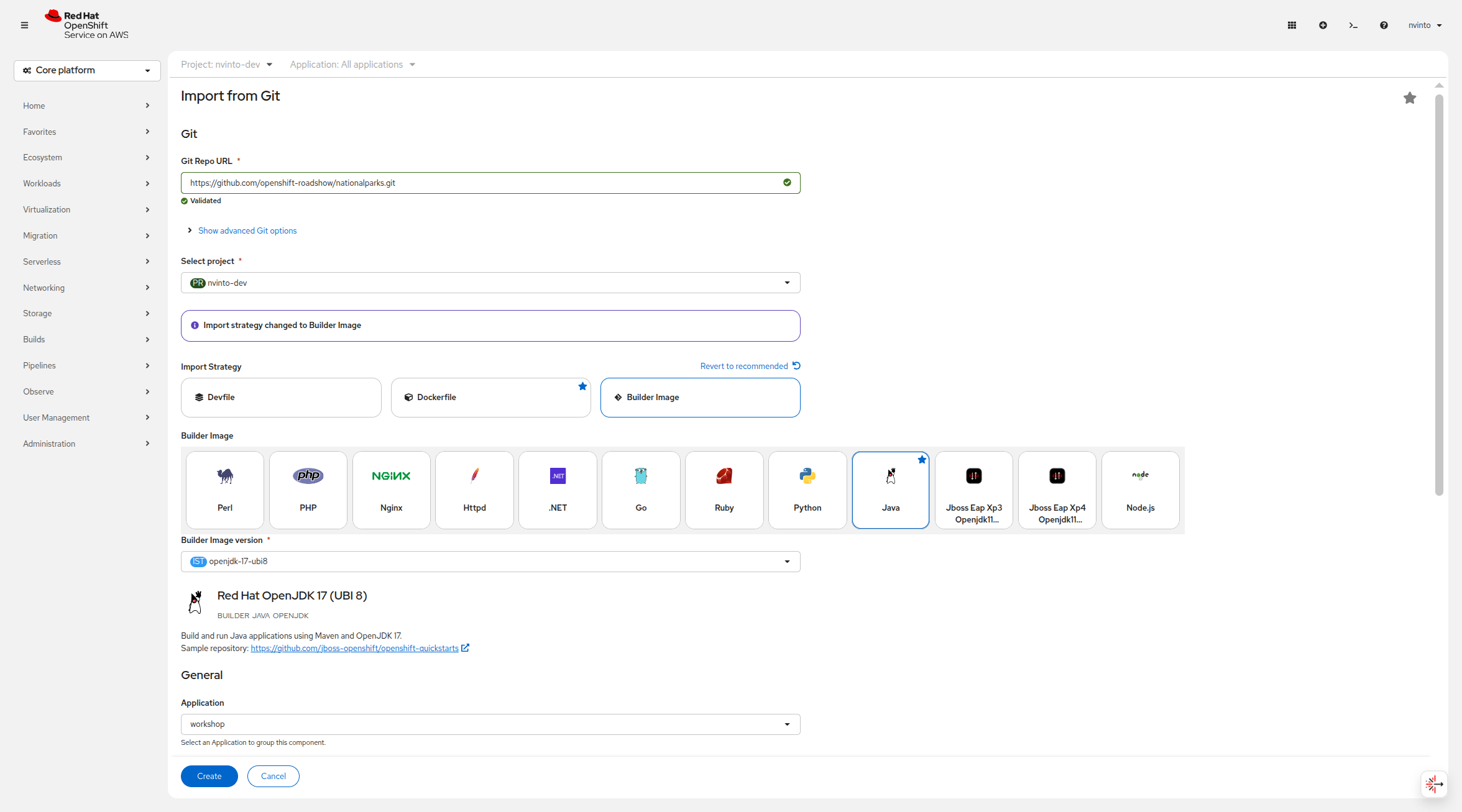Click the plus quick-create icon
The image size is (1462, 812).
click(1323, 25)
